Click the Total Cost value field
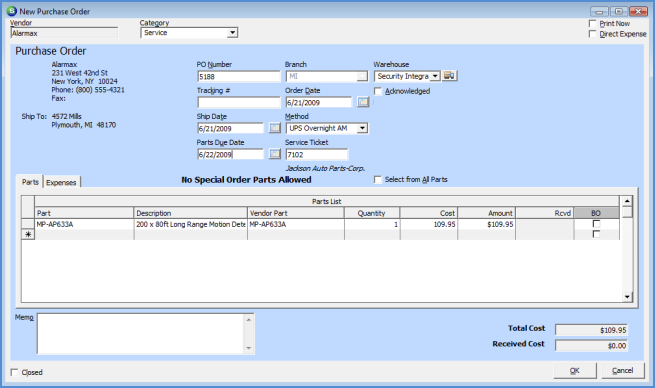The image size is (655, 388). tap(591, 330)
